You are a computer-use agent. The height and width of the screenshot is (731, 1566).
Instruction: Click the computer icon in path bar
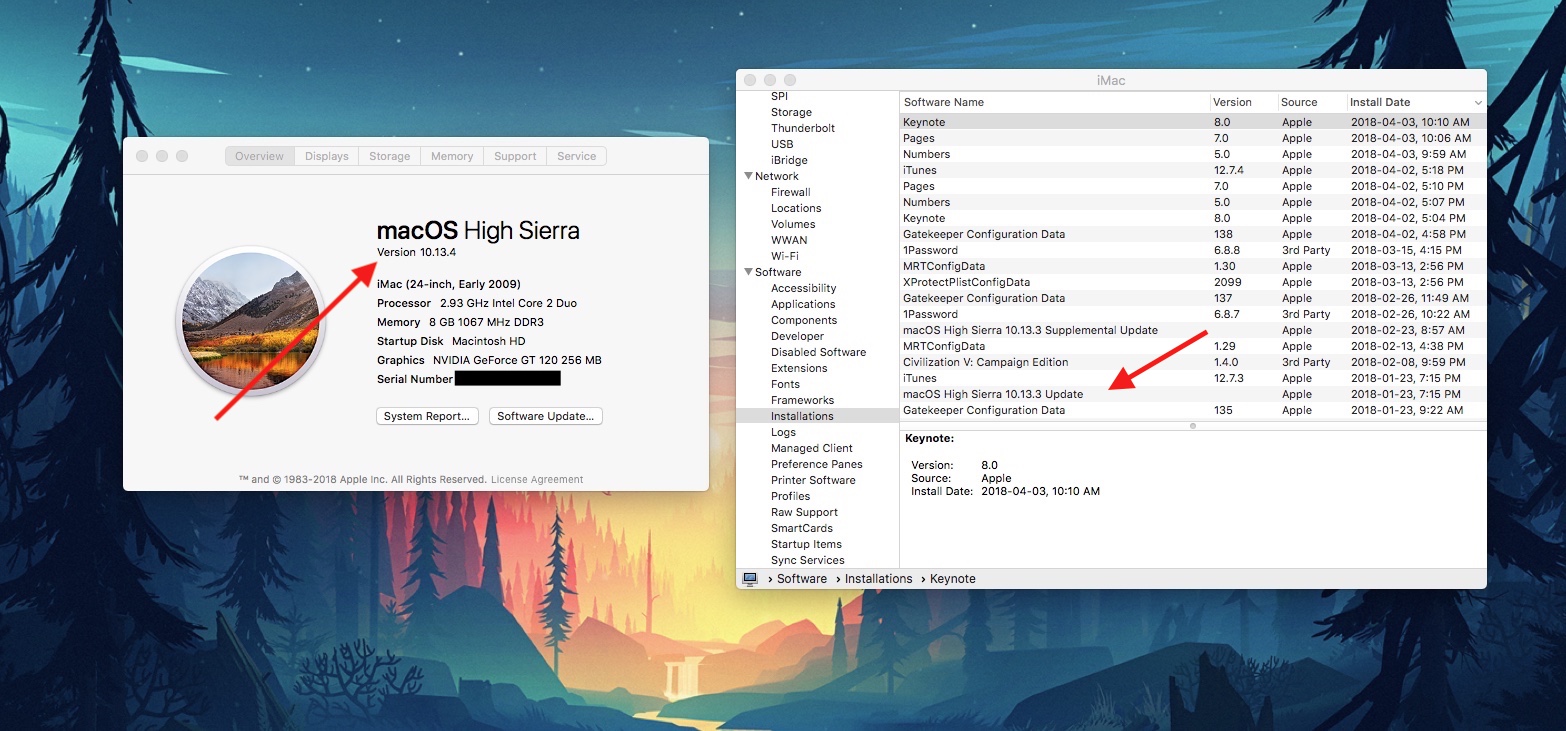(750, 579)
